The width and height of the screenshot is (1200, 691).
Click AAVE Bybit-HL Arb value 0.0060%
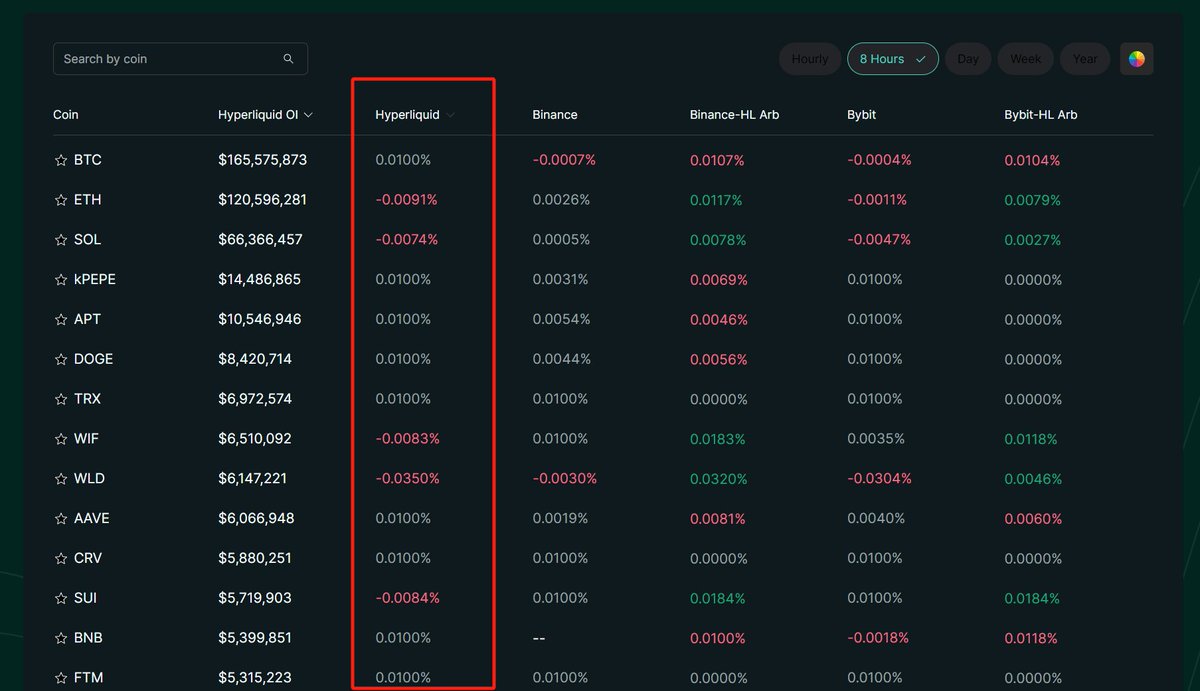pyautogui.click(x=1033, y=519)
